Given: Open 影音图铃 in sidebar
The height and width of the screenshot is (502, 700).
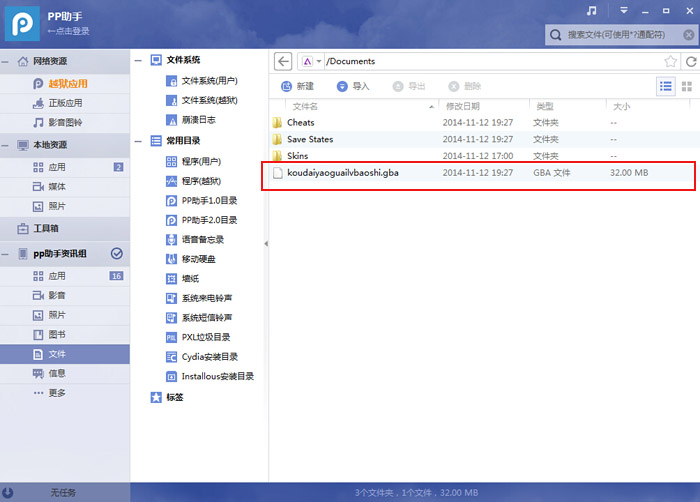Looking at the screenshot, I should coord(65,122).
